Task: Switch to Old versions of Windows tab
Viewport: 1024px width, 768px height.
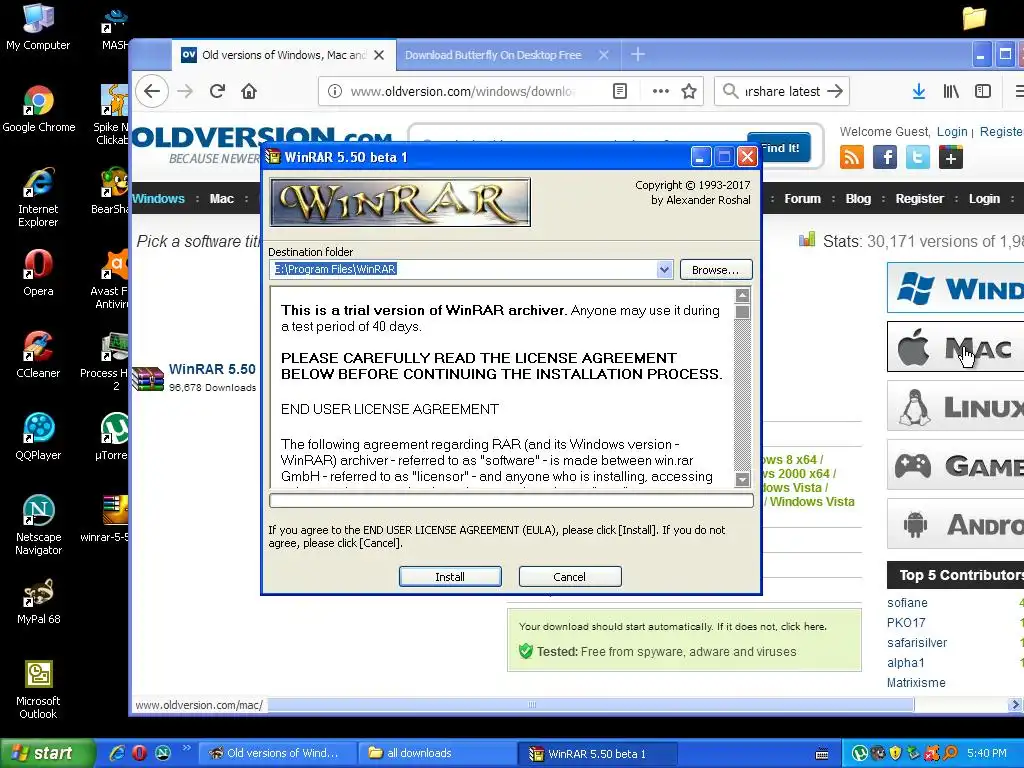Action: click(284, 55)
